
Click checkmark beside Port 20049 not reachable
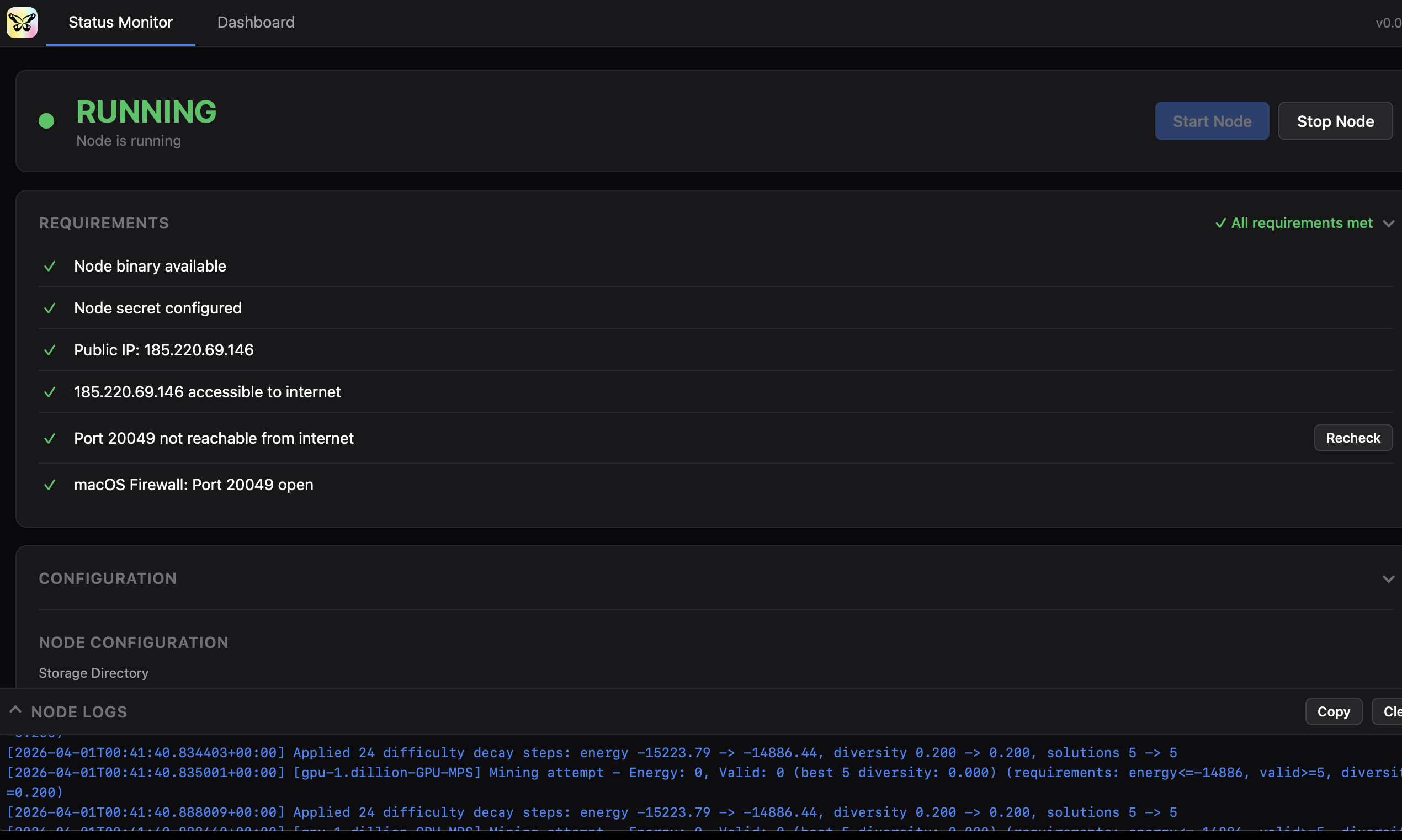coord(50,438)
